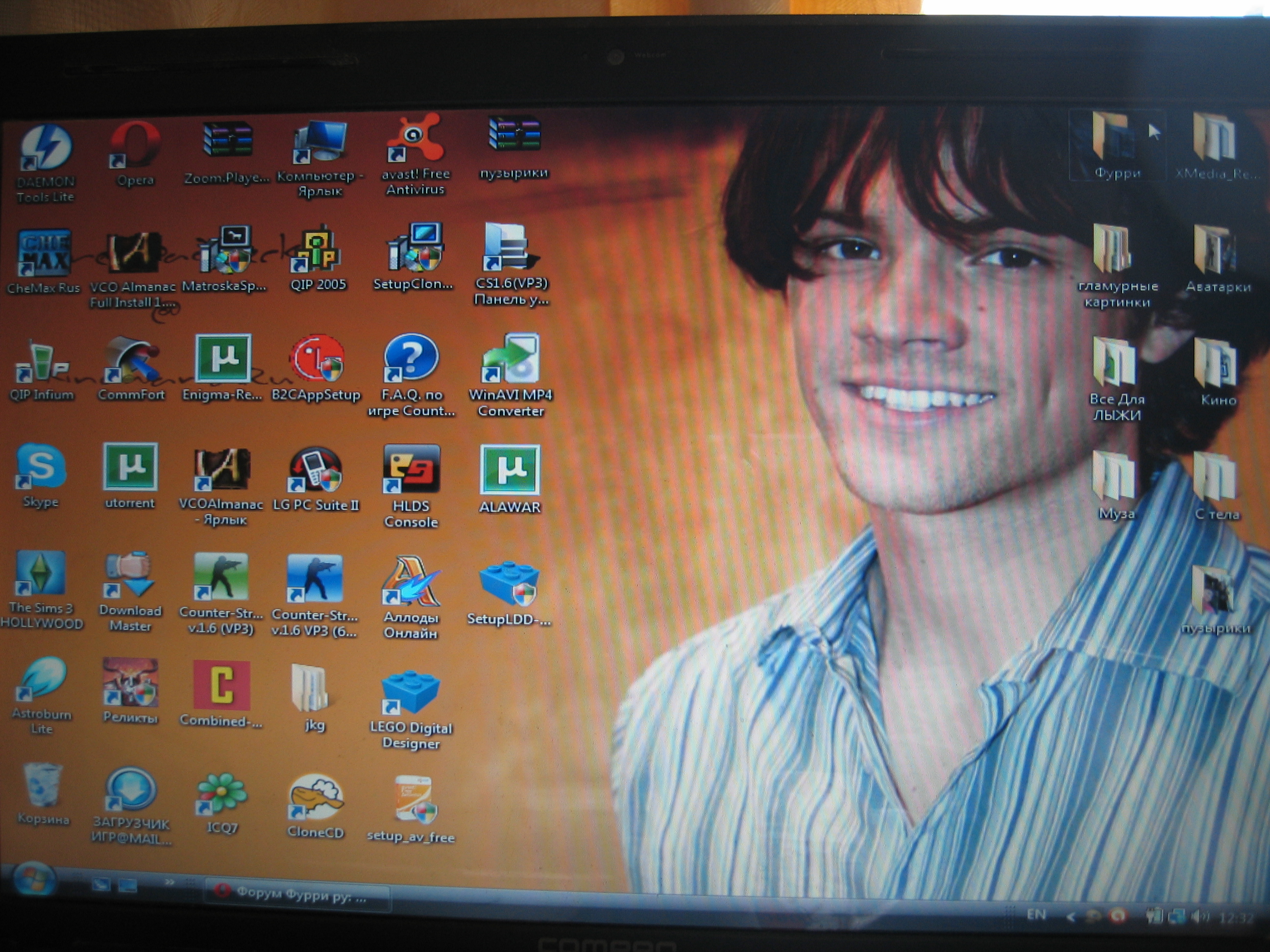The image size is (1270, 952).
Task: Open the Корзина recycle bin
Action: (43, 786)
